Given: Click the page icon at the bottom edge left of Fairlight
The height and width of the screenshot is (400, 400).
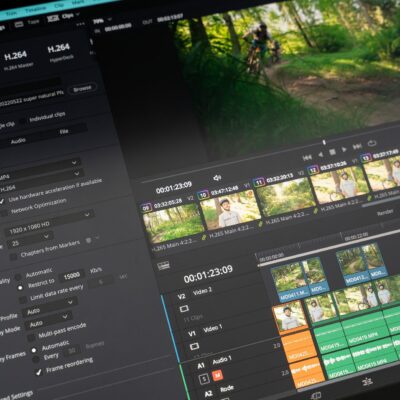Looking at the screenshot, I should pos(315,395).
